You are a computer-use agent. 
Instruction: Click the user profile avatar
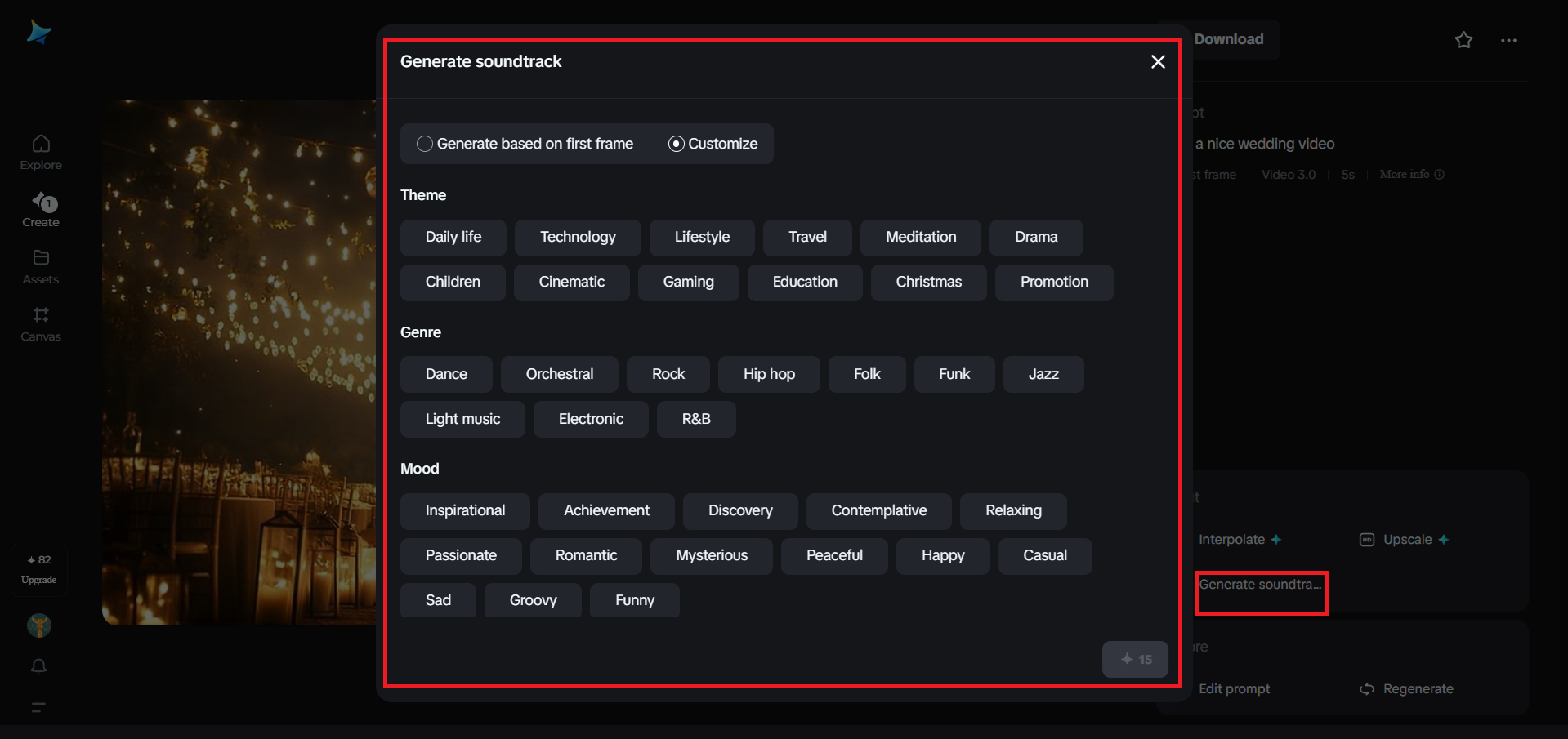(x=39, y=625)
